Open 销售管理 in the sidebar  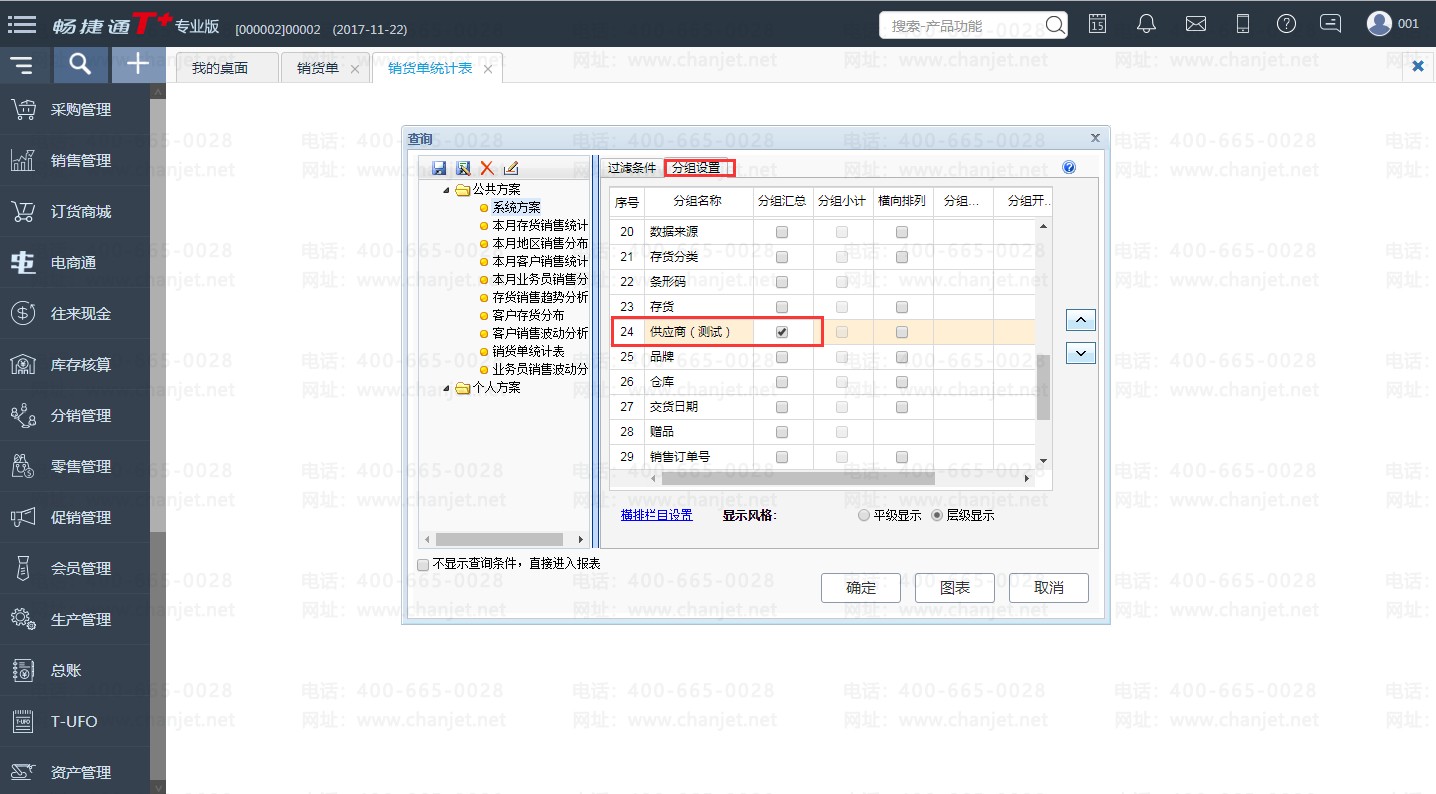(75, 161)
